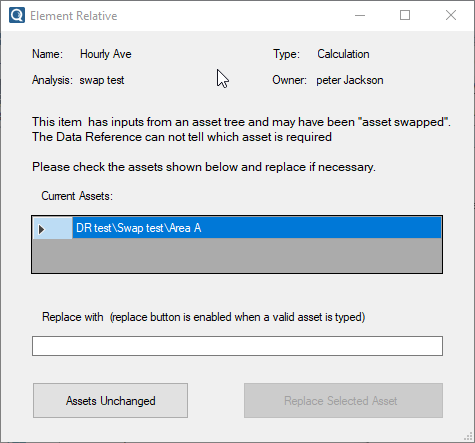Click the Element Relative app icon in title bar
The image size is (475, 443).
(x=17, y=15)
